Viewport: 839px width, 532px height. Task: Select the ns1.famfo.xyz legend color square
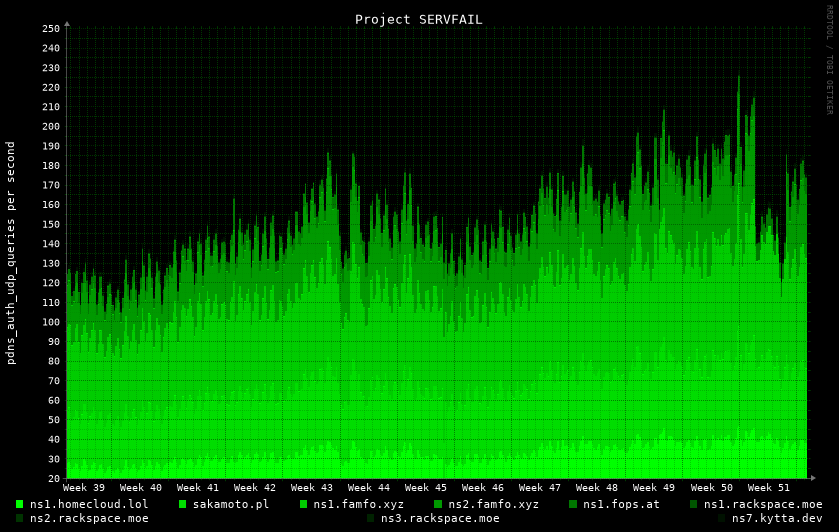point(304,504)
